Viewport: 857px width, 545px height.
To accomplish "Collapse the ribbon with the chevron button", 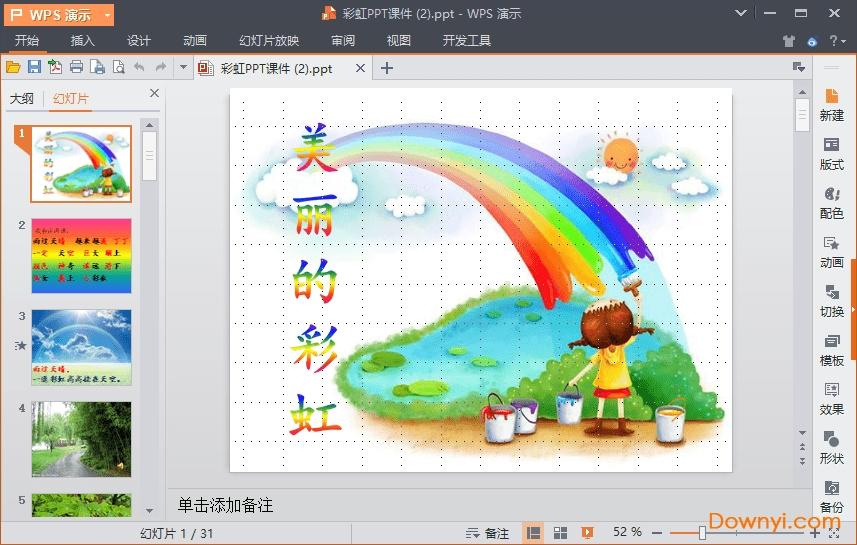I will 740,13.
